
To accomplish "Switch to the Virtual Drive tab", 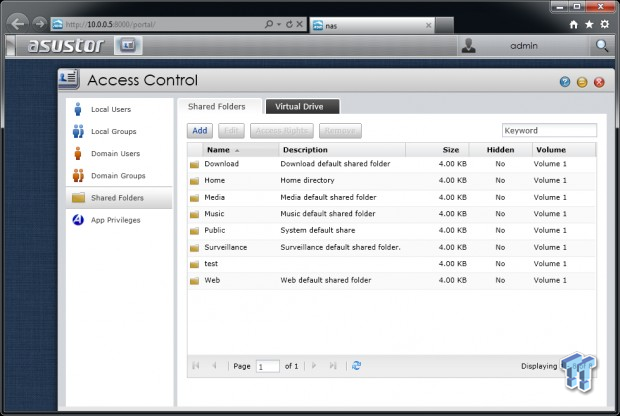I will (302, 106).
